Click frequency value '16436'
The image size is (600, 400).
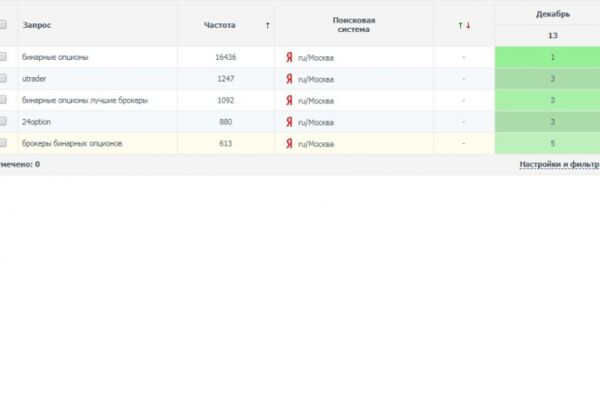[x=226, y=57]
